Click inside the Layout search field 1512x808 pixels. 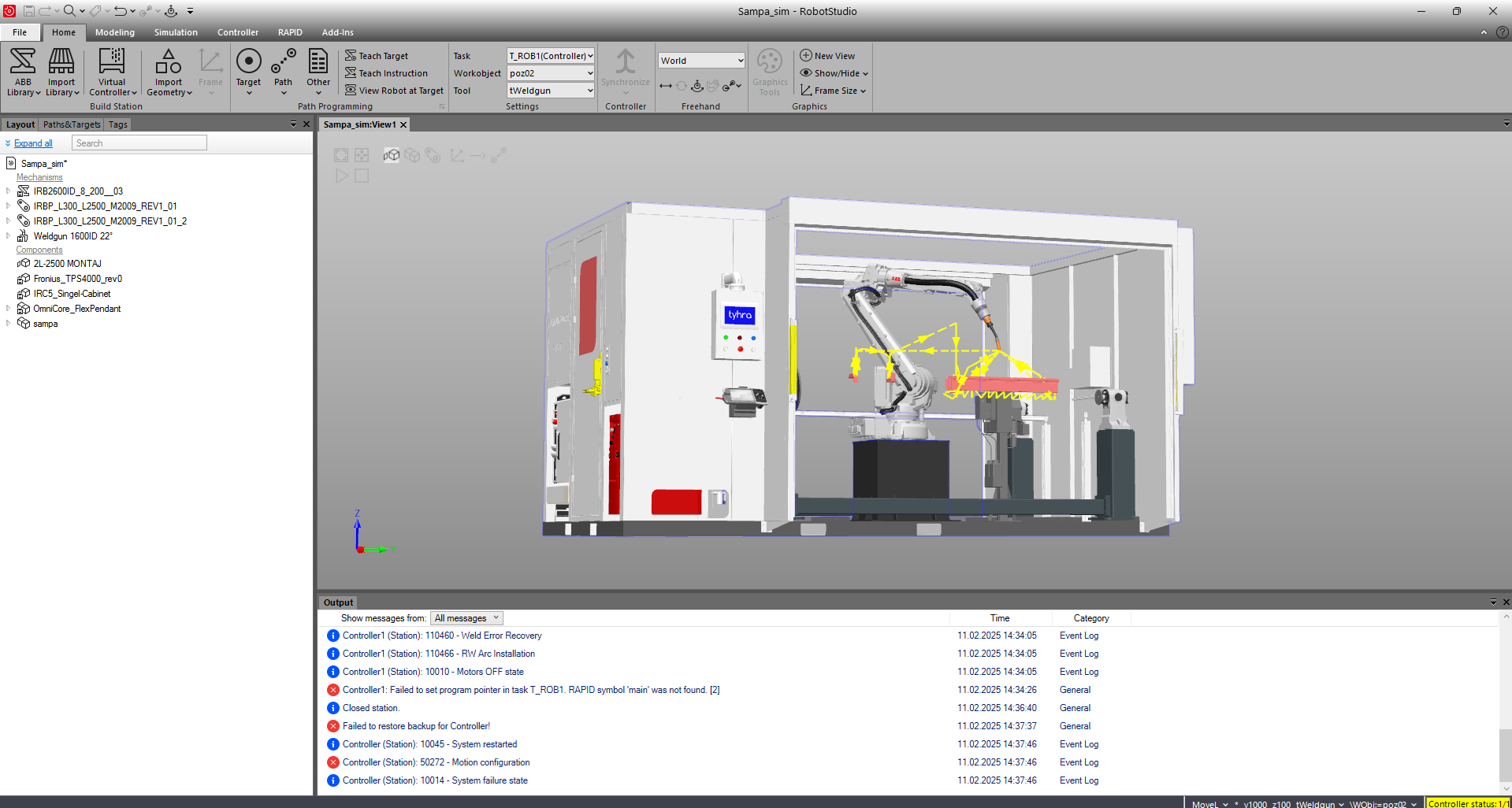click(139, 143)
